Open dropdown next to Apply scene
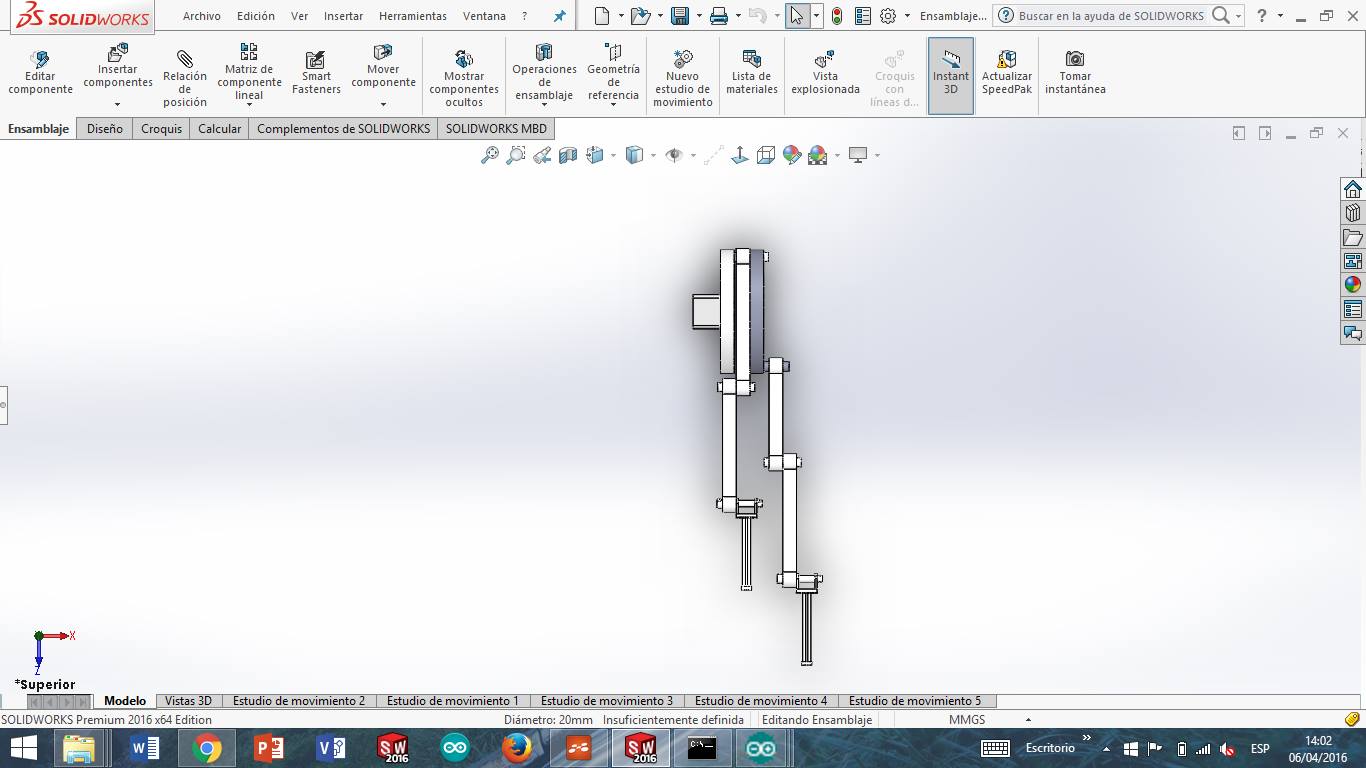 tap(836, 156)
